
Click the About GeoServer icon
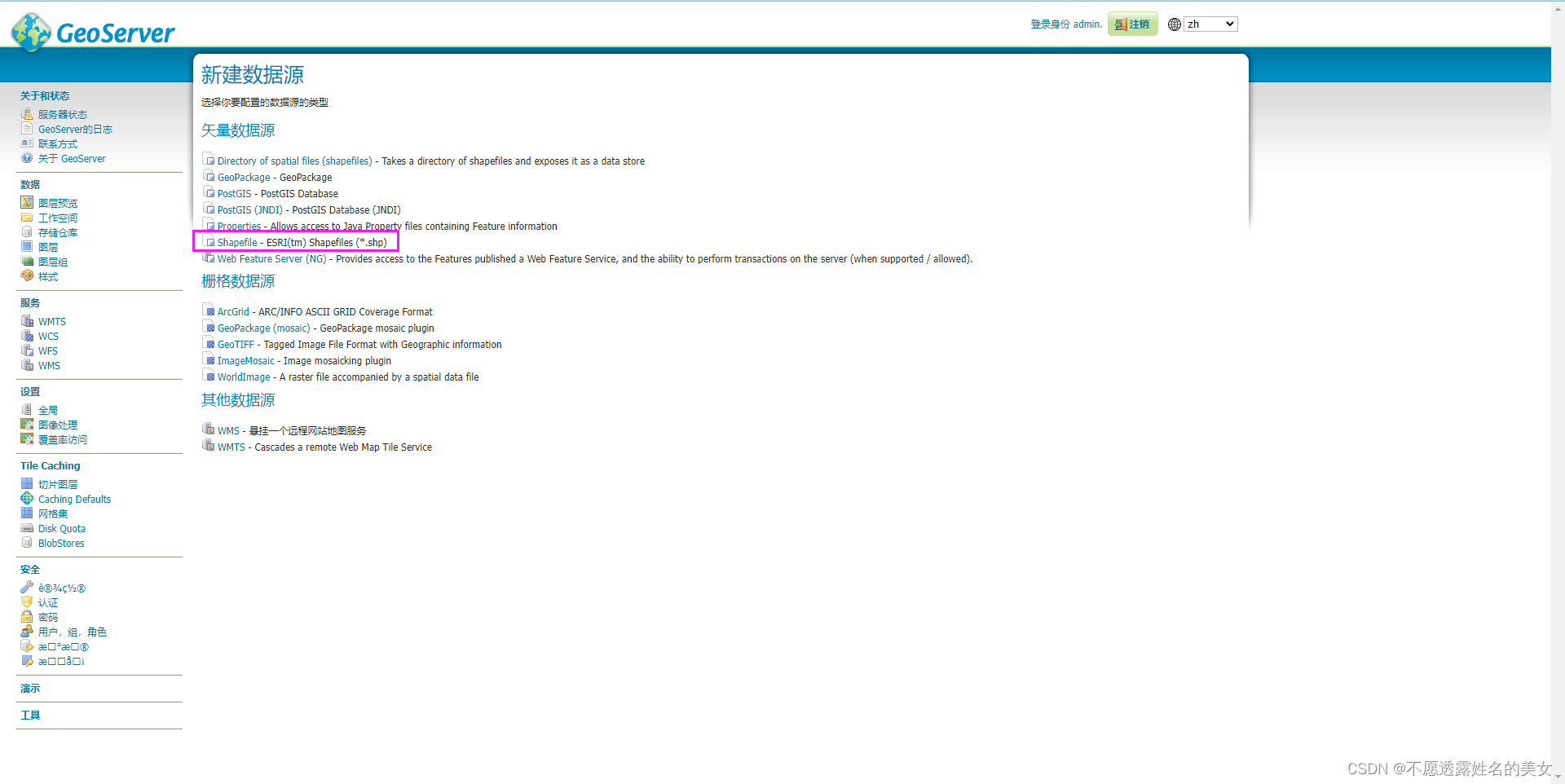point(27,158)
